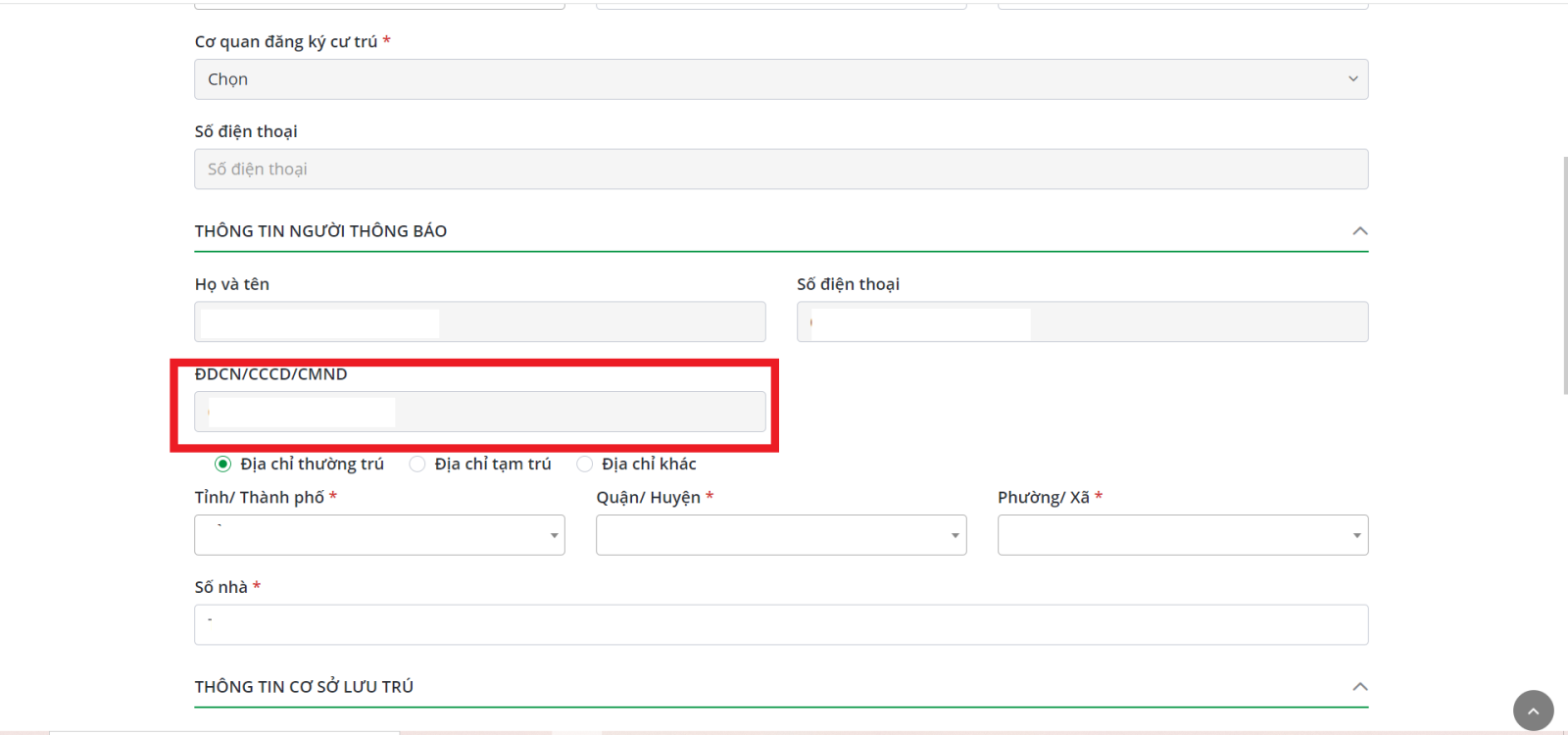Screen dimensions: 1568x735
Task: Open the Cơ quan đăng ký cư trú dropdown
Action: point(781,79)
